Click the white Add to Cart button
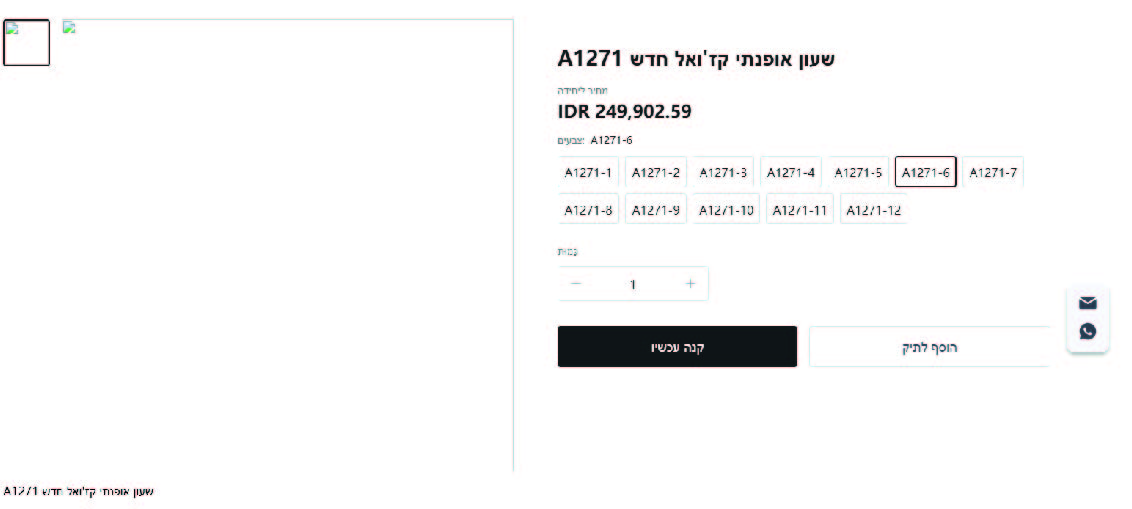This screenshot has width=1132, height=509. (x=929, y=347)
